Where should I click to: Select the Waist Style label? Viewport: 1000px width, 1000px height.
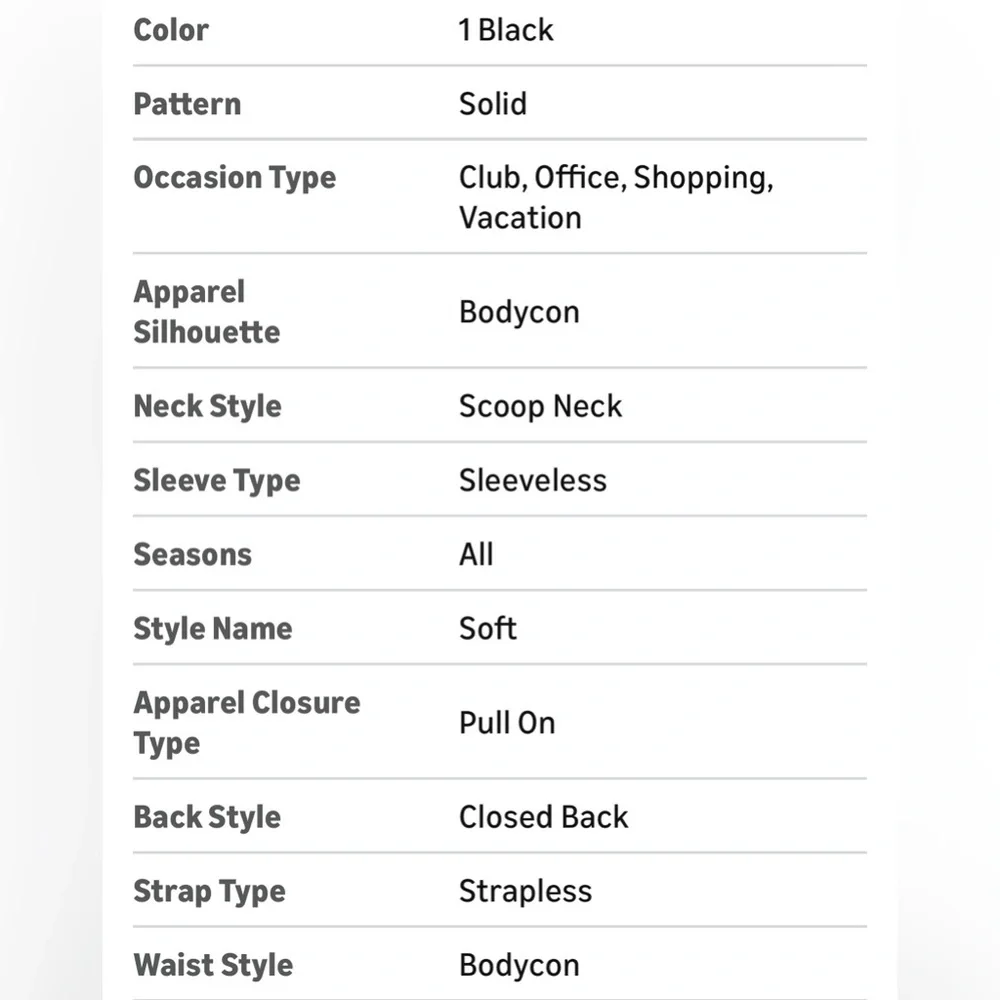[x=213, y=966]
